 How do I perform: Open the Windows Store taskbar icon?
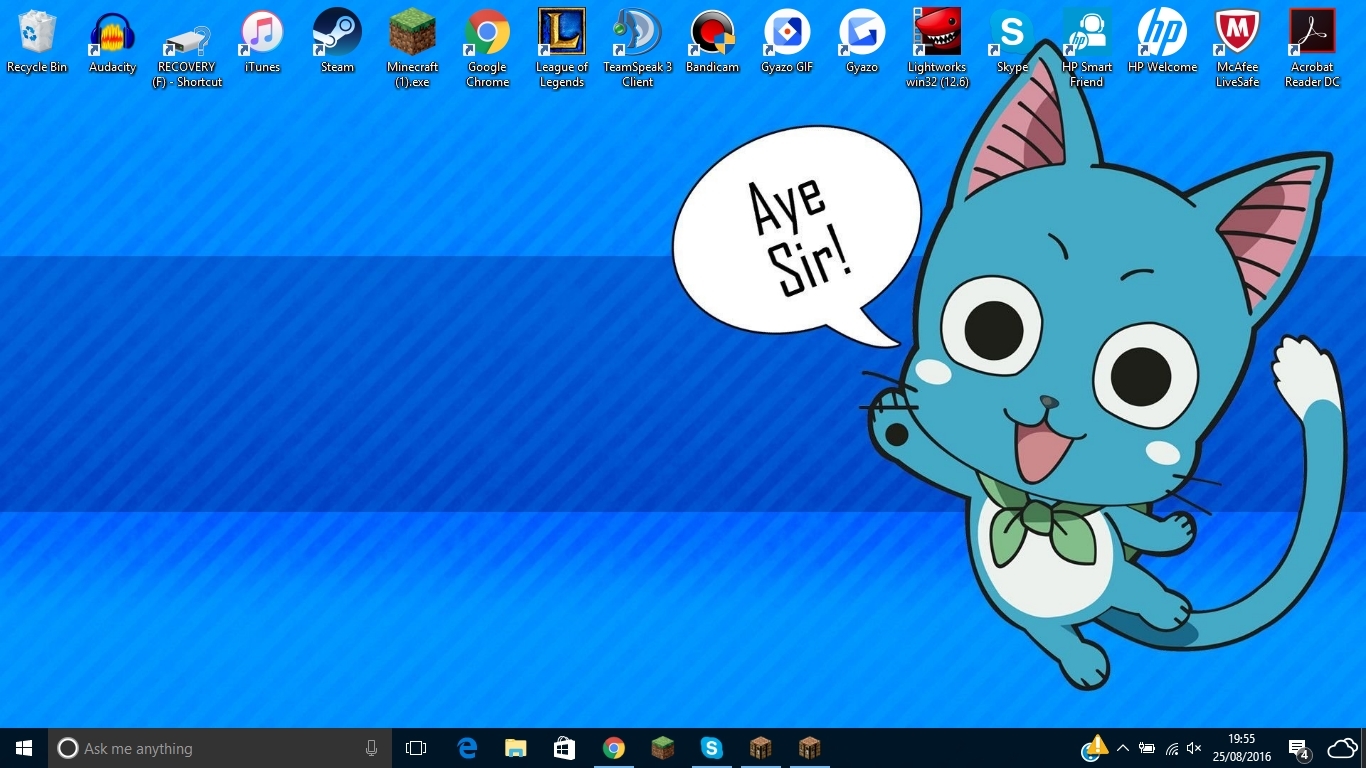(565, 748)
